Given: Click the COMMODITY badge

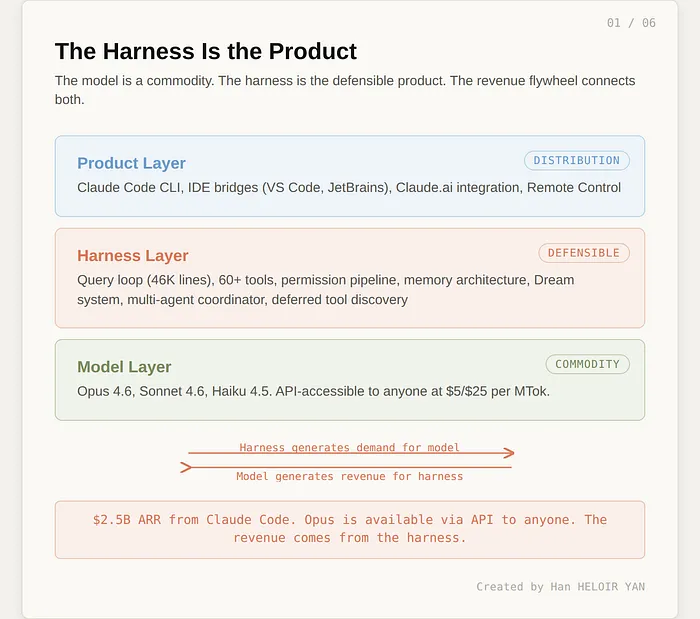Looking at the screenshot, I should [587, 364].
